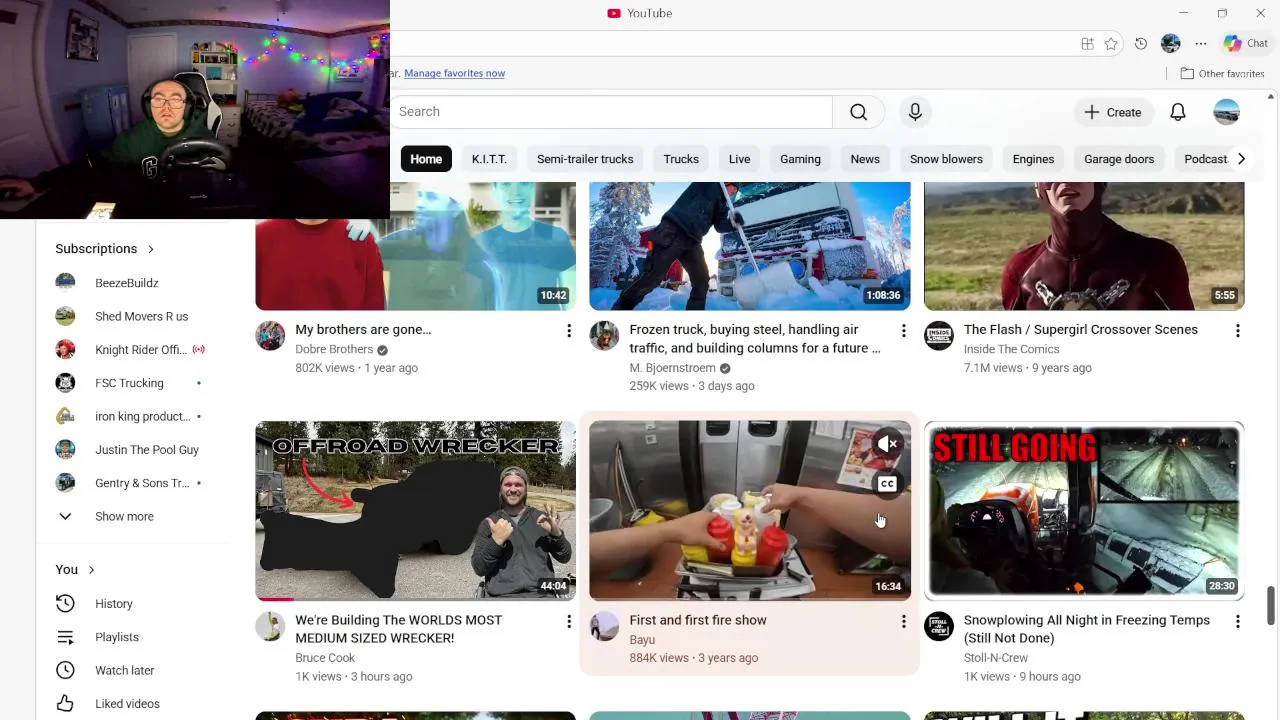
Task: Open Bruce Cook channel avatar
Action: tap(270, 627)
